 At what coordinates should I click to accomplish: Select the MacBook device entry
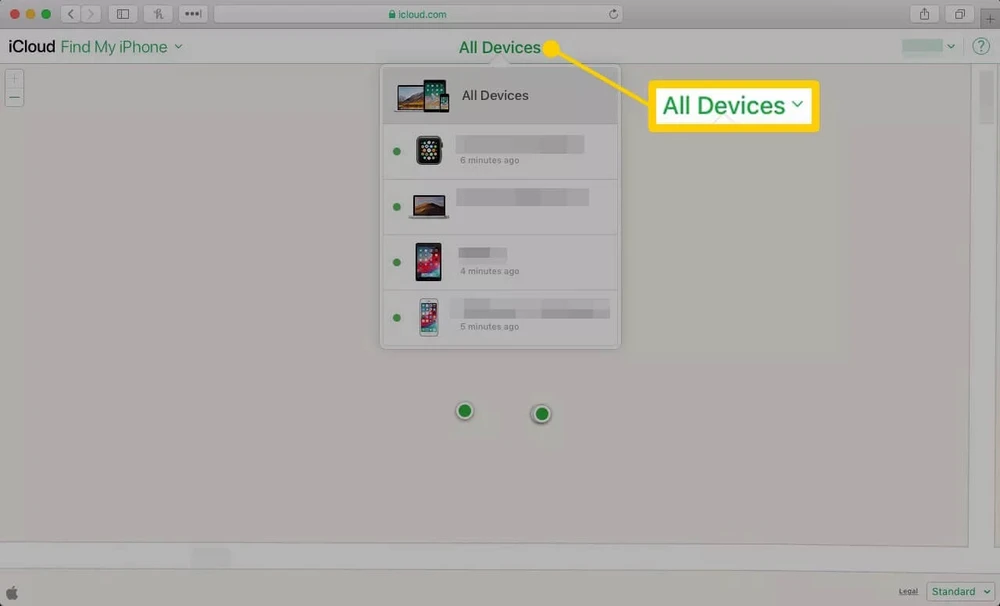[x=500, y=207]
